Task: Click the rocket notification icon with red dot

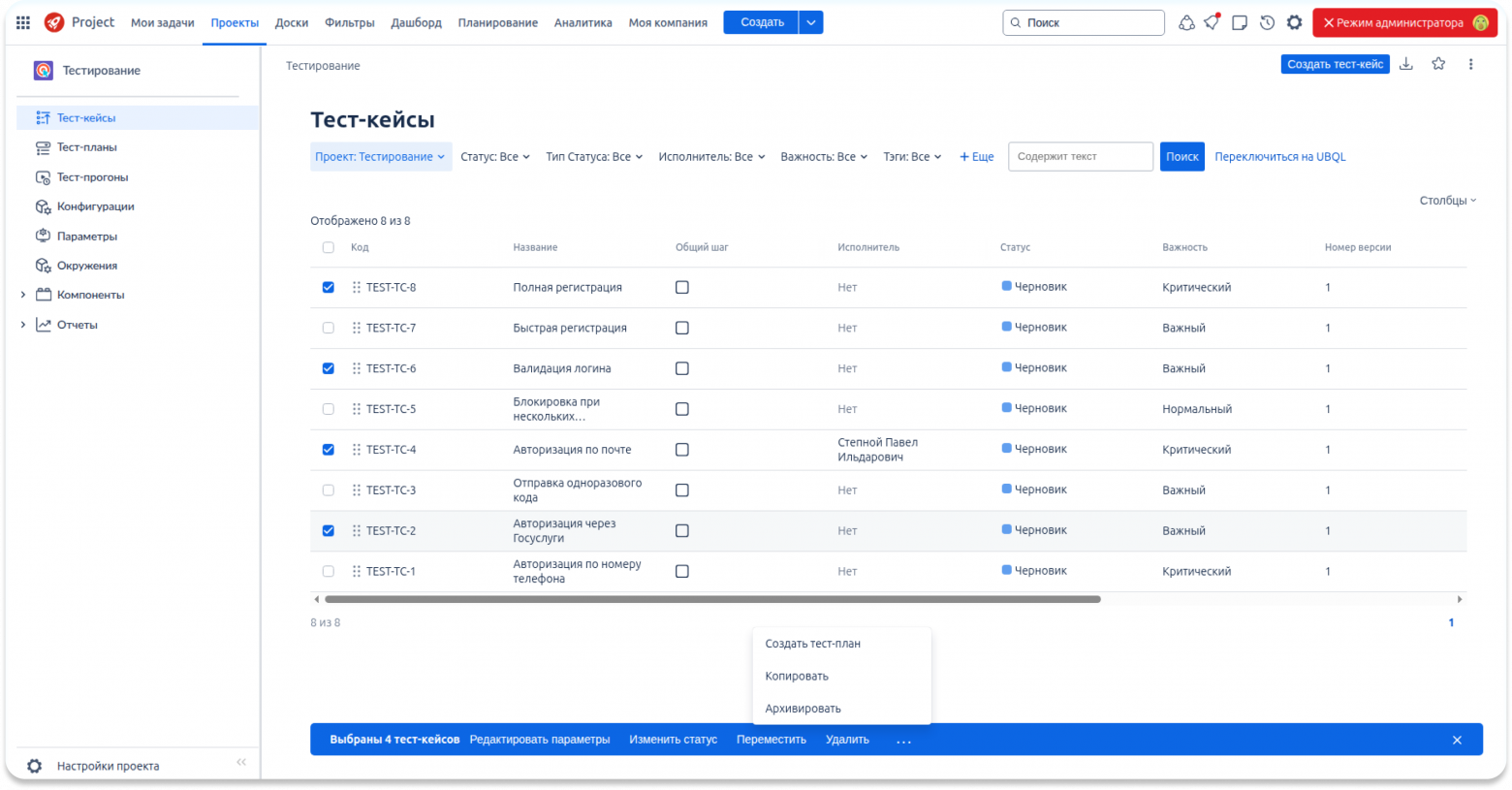Action: point(1213,21)
